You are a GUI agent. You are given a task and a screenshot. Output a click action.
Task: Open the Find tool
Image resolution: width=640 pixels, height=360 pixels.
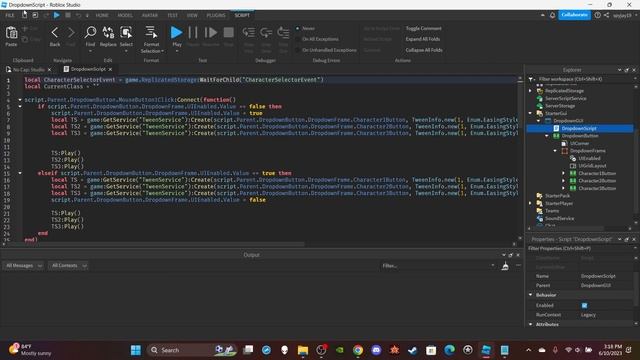point(90,33)
